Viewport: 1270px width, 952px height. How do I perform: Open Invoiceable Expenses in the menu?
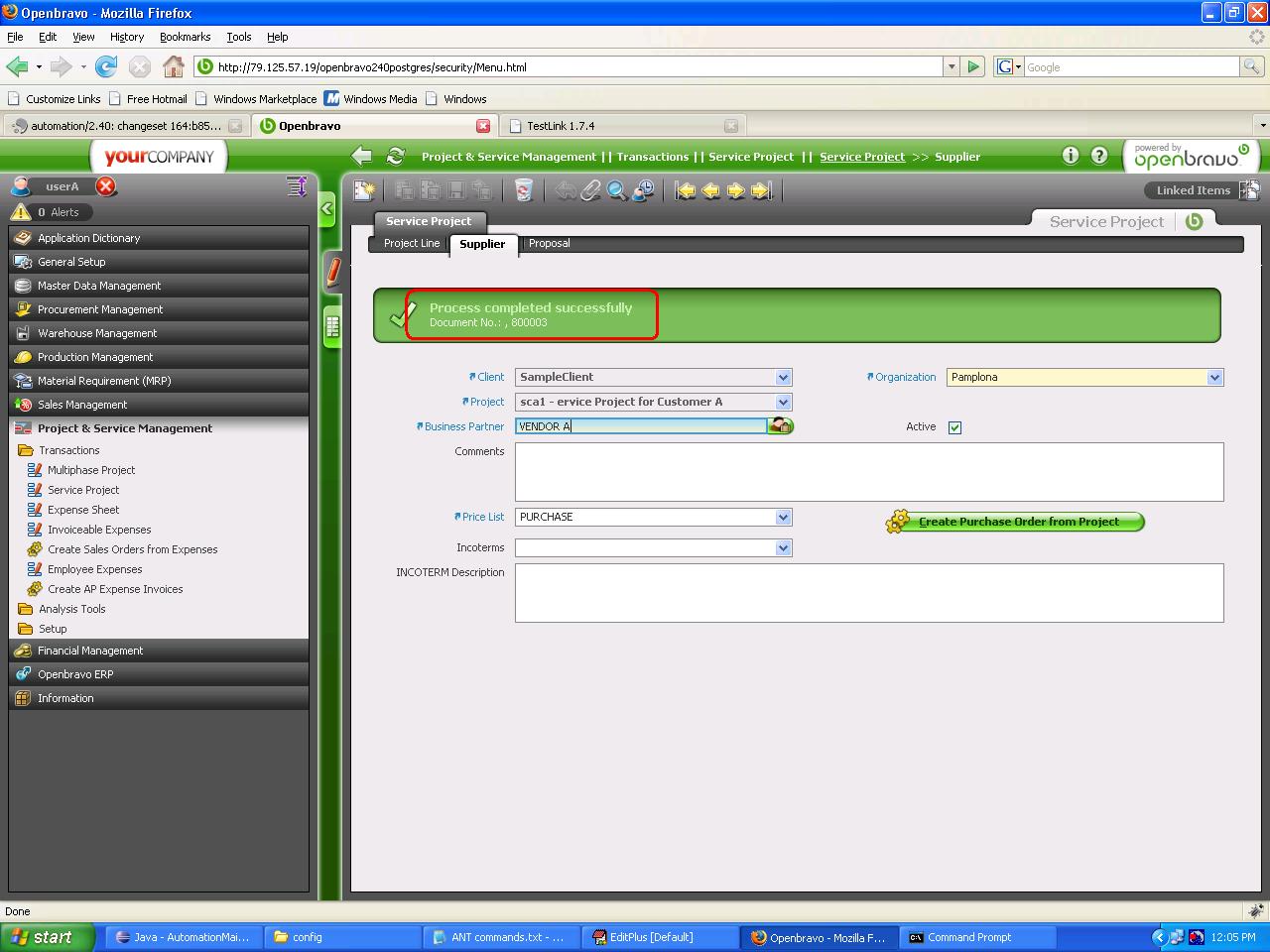pyautogui.click(x=99, y=530)
